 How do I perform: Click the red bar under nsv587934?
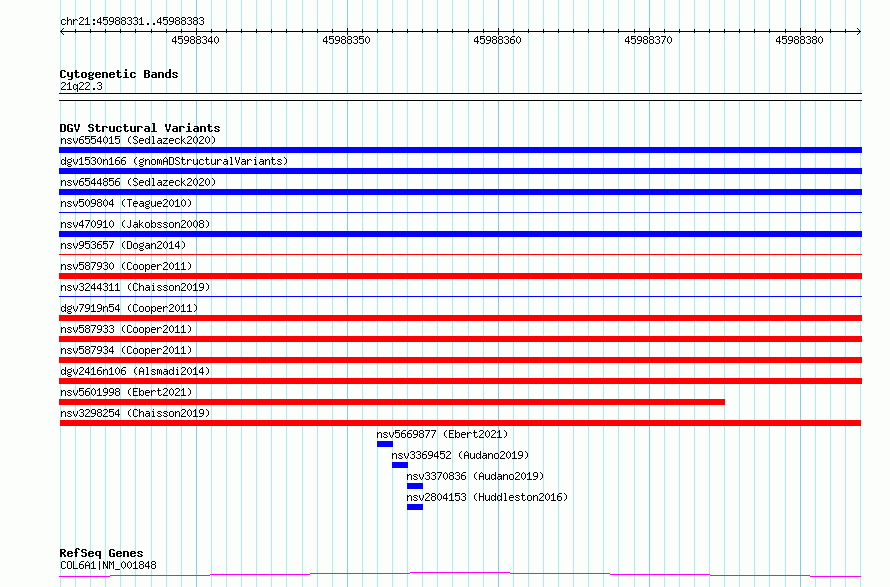pos(460,360)
